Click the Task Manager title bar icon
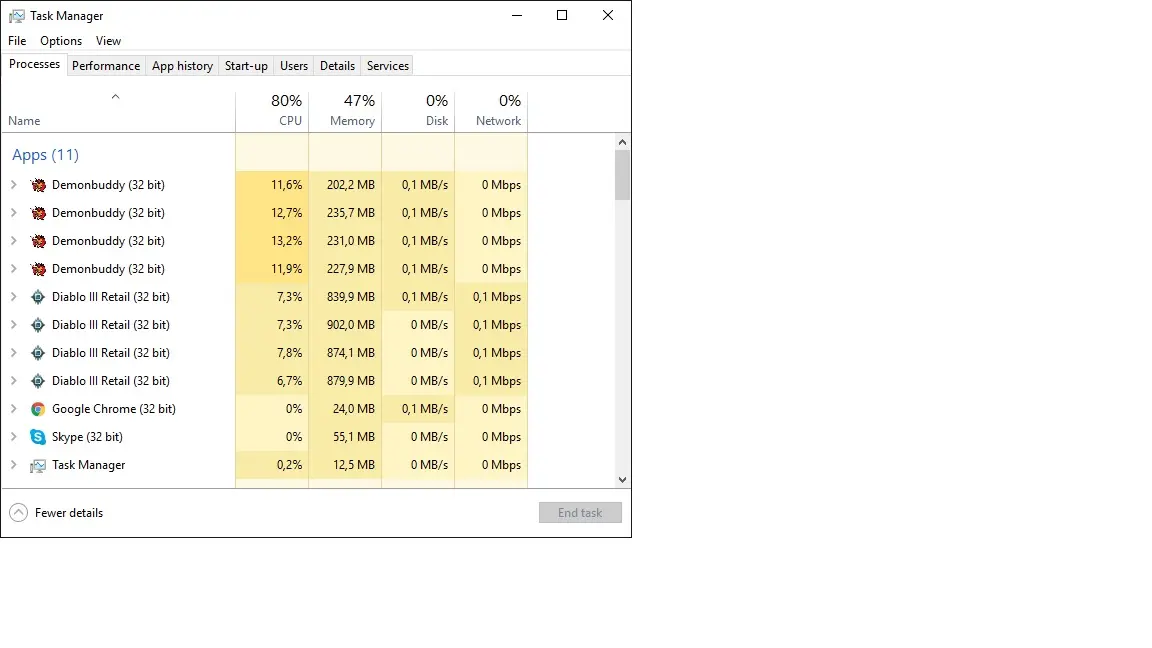1152x648 pixels. point(17,16)
